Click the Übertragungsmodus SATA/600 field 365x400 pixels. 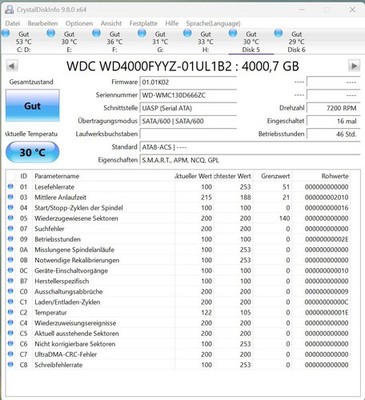pyautogui.click(x=188, y=121)
